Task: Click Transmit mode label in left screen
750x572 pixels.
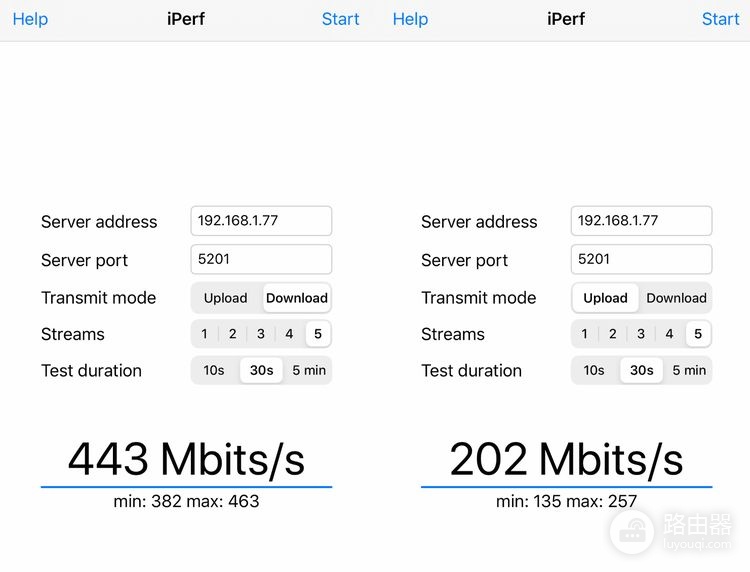Action: click(99, 298)
